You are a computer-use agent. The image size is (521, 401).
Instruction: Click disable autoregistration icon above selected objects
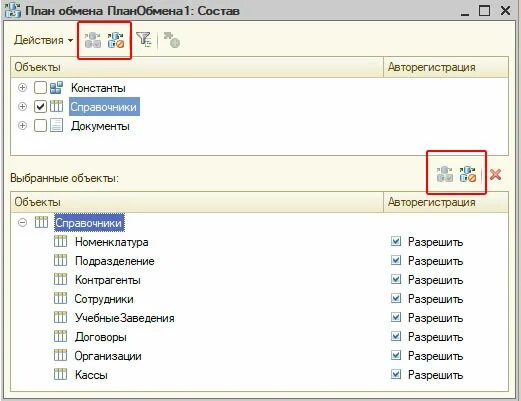[x=468, y=174]
